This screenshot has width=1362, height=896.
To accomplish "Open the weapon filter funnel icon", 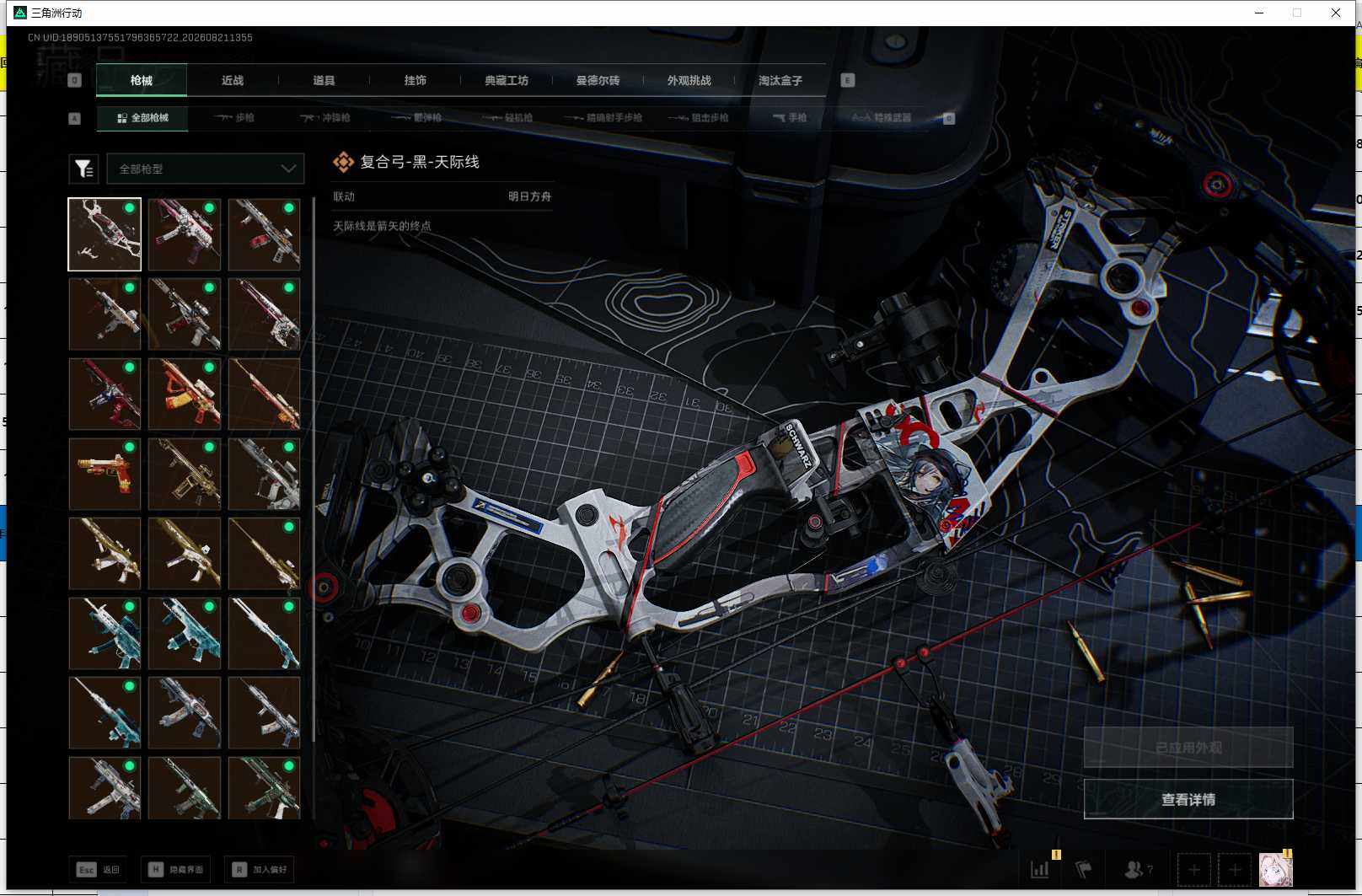I will [84, 169].
